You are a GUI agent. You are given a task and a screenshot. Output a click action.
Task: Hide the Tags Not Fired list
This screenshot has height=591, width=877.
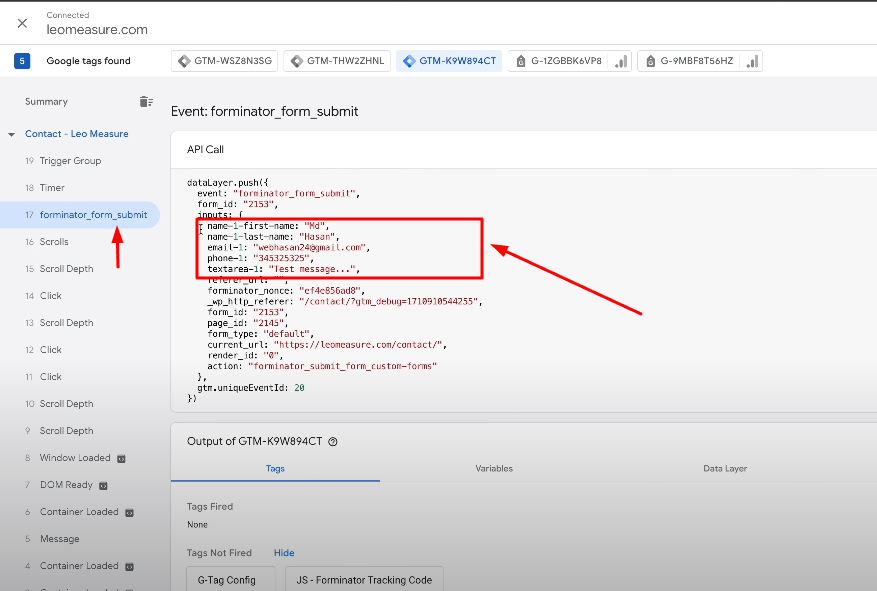click(x=284, y=553)
